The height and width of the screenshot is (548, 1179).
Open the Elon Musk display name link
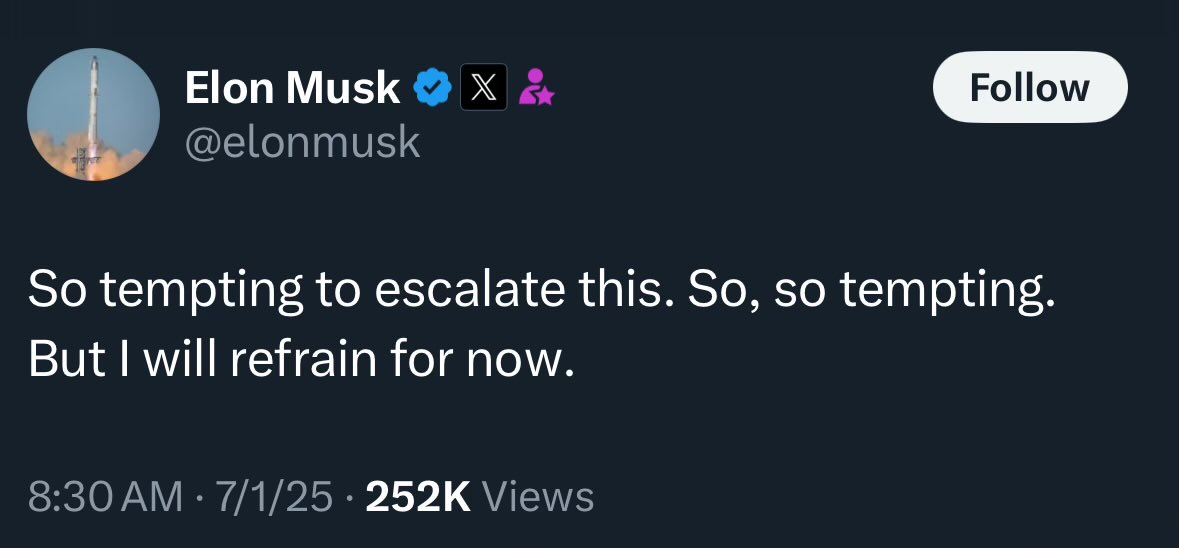point(292,89)
